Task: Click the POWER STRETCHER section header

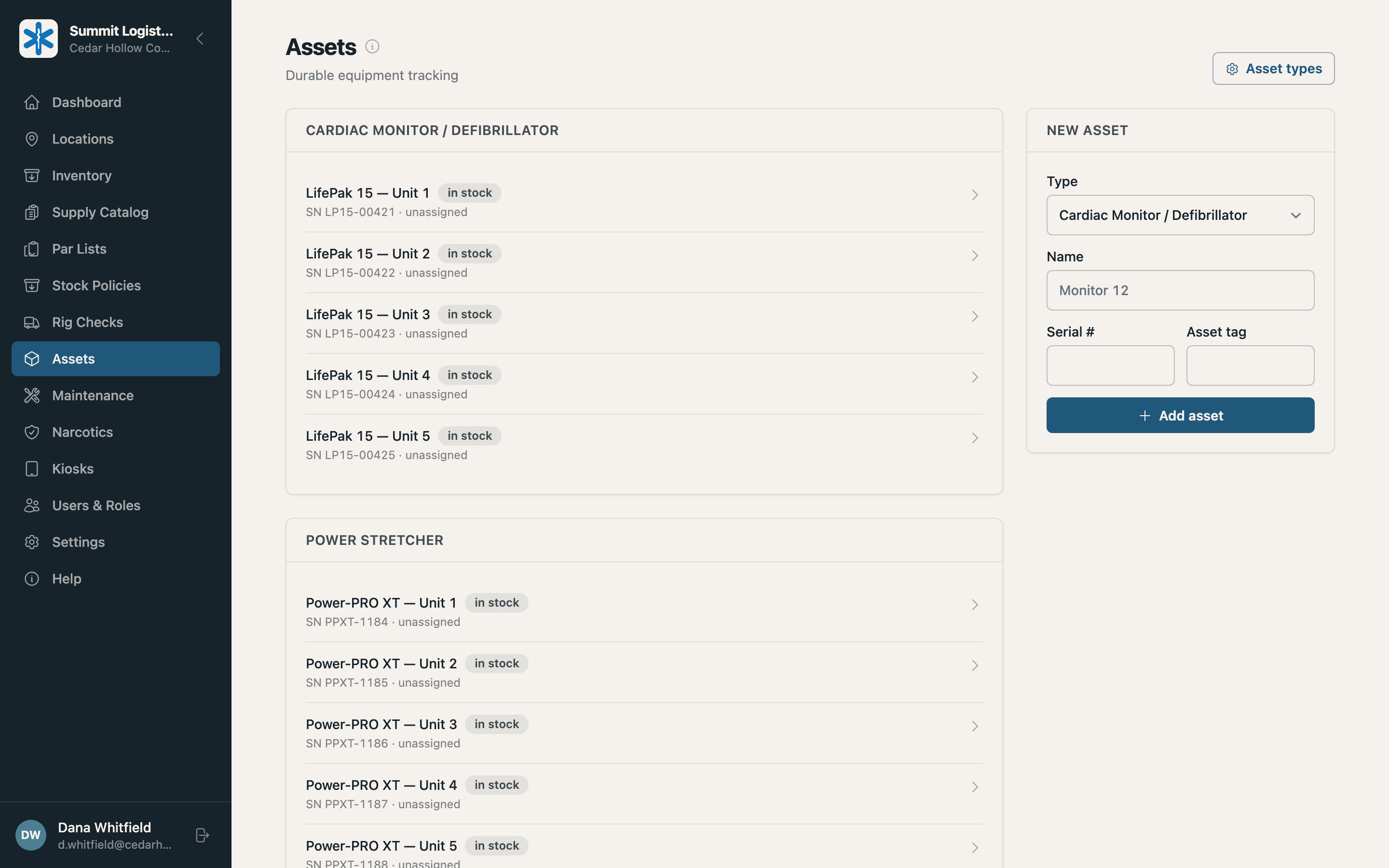Action: (374, 540)
